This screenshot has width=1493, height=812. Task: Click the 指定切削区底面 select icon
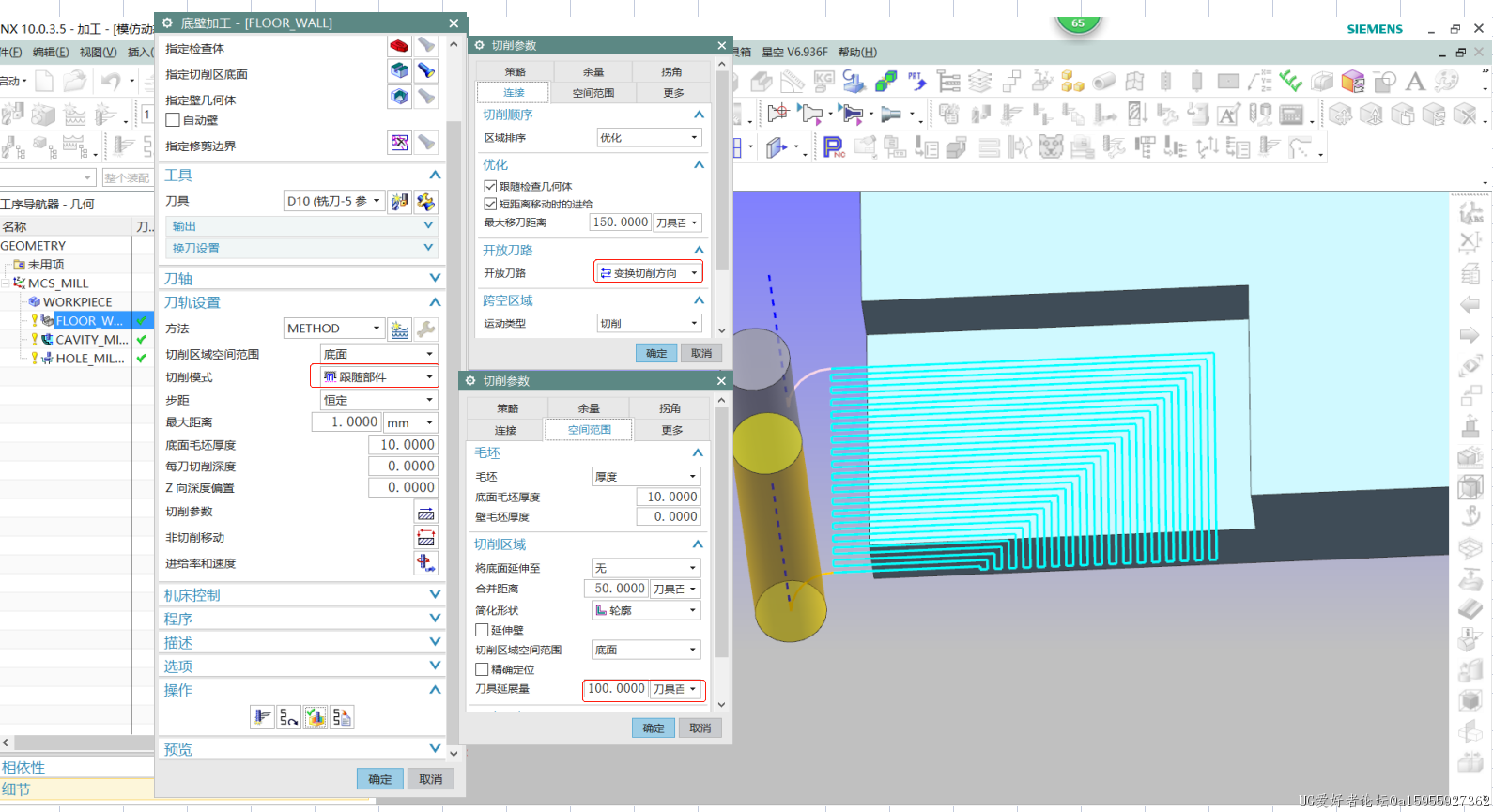coord(399,71)
